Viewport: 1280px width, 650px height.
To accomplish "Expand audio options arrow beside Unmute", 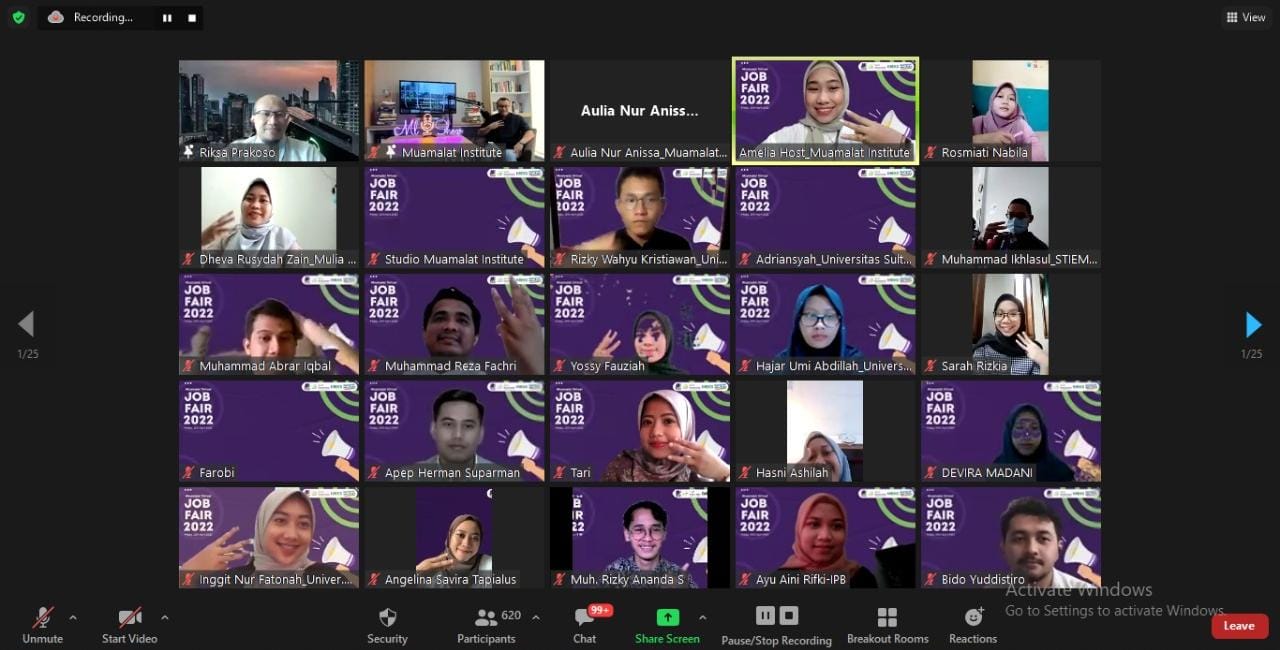I will coord(73,617).
